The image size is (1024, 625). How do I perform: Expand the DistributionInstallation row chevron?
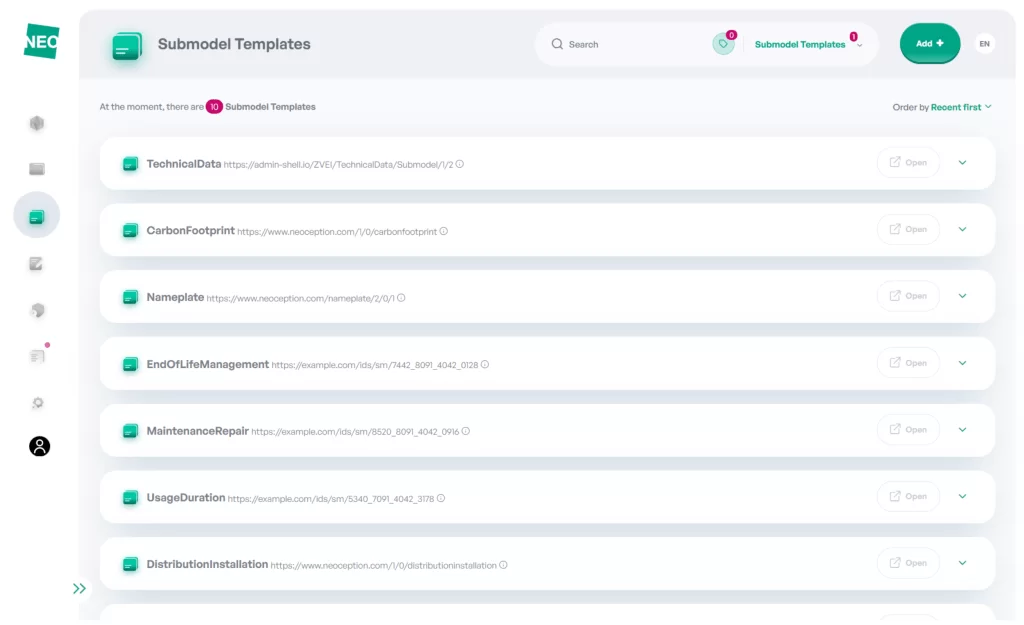[962, 563]
